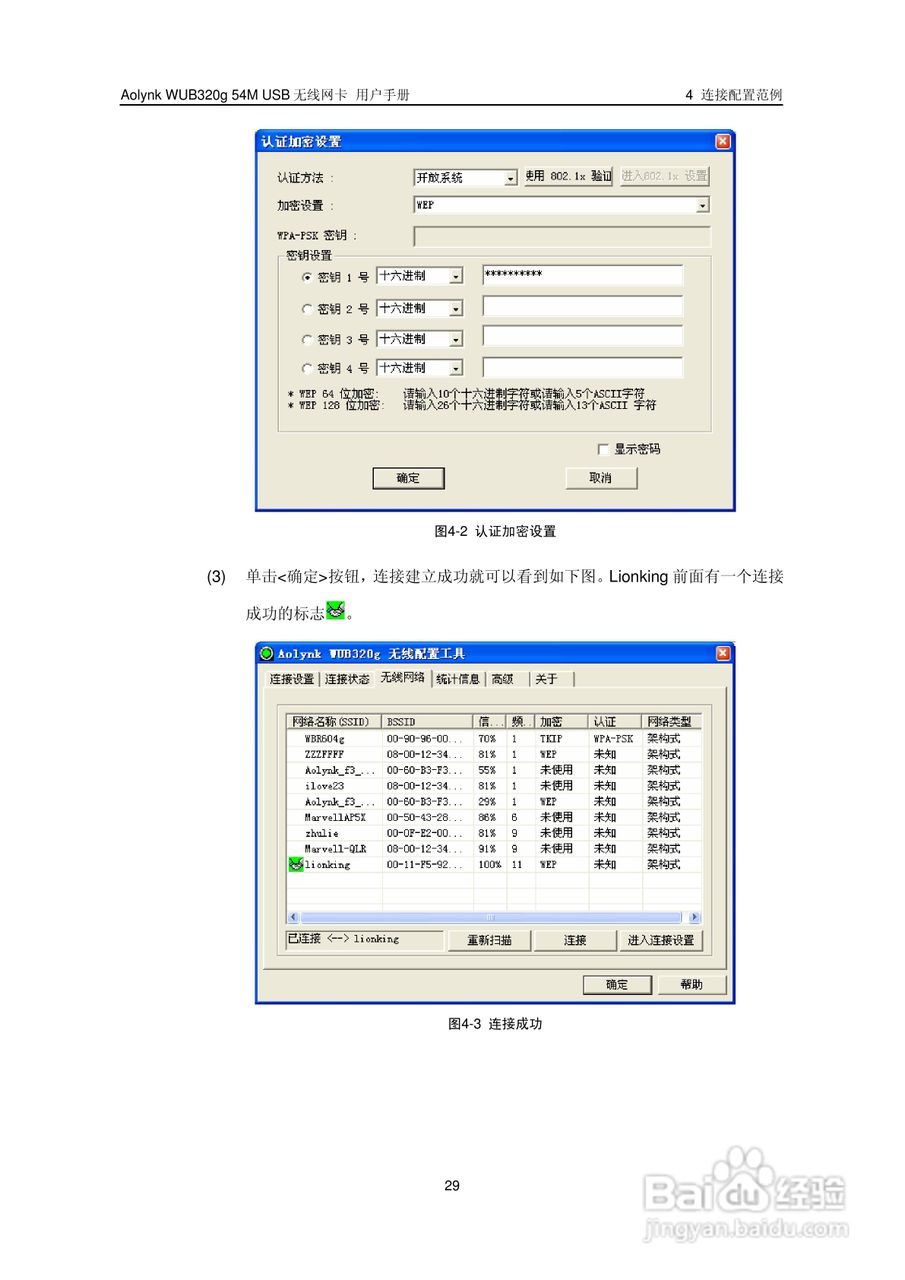This screenshot has width=905, height=1280.
Task: Go to the 高级 tab
Action: point(505,679)
